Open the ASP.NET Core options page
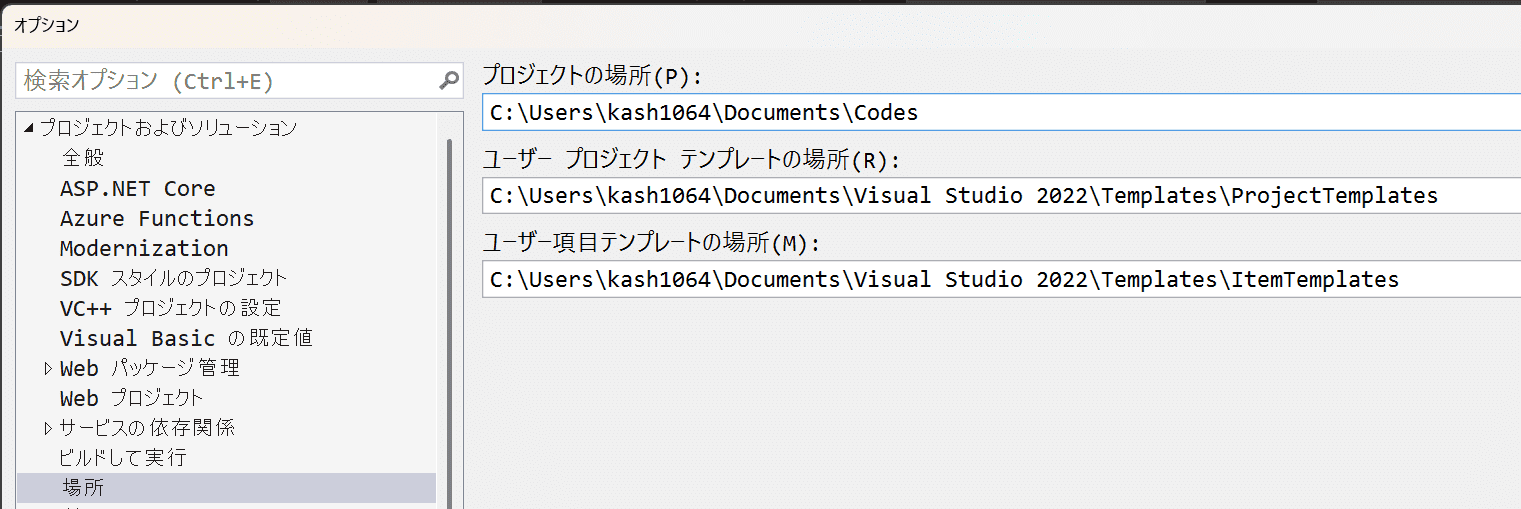Image resolution: width=1521 pixels, height=509 pixels. pyautogui.click(x=137, y=188)
